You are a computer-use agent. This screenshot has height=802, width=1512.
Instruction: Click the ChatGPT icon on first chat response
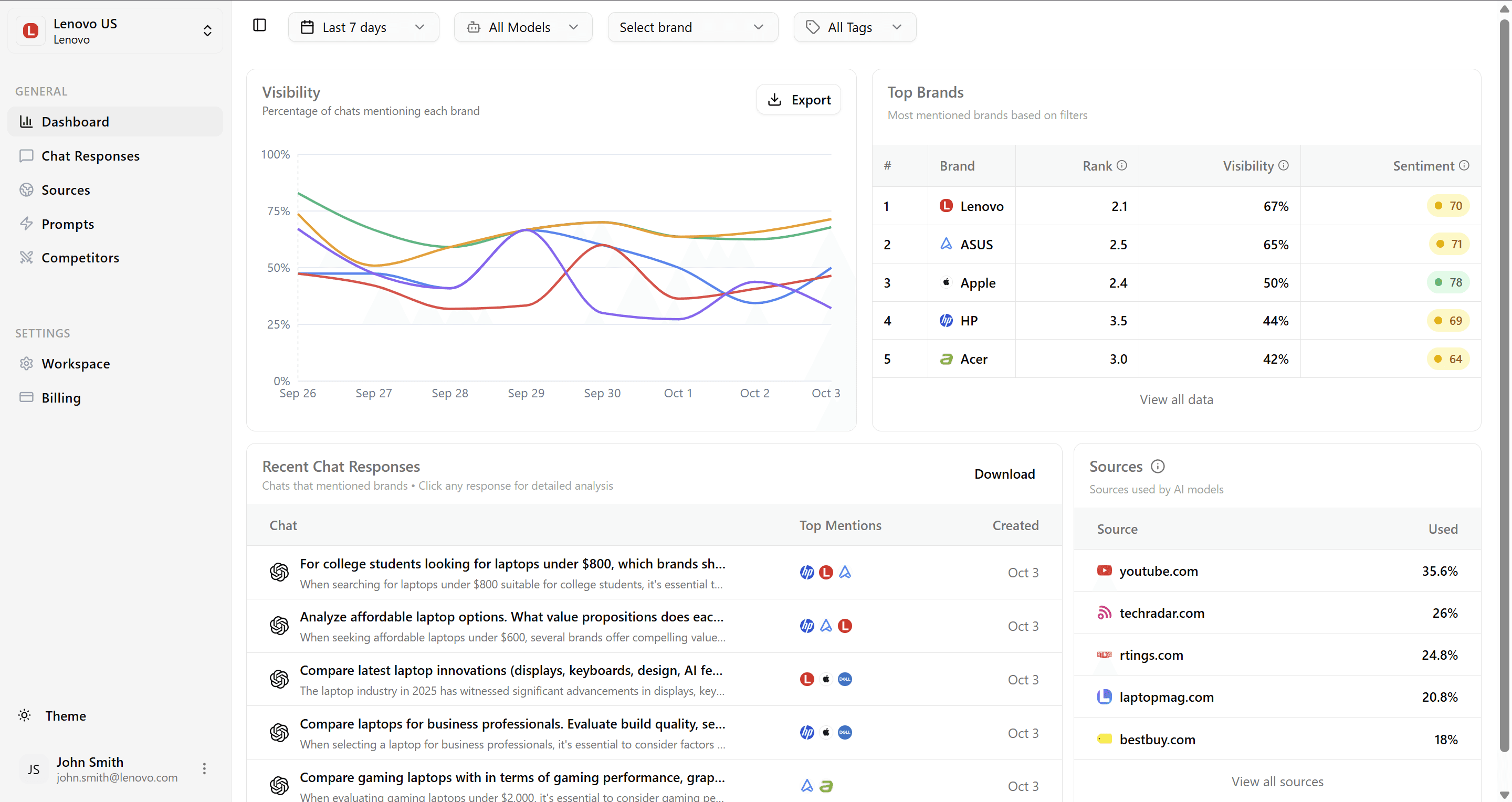pos(279,572)
